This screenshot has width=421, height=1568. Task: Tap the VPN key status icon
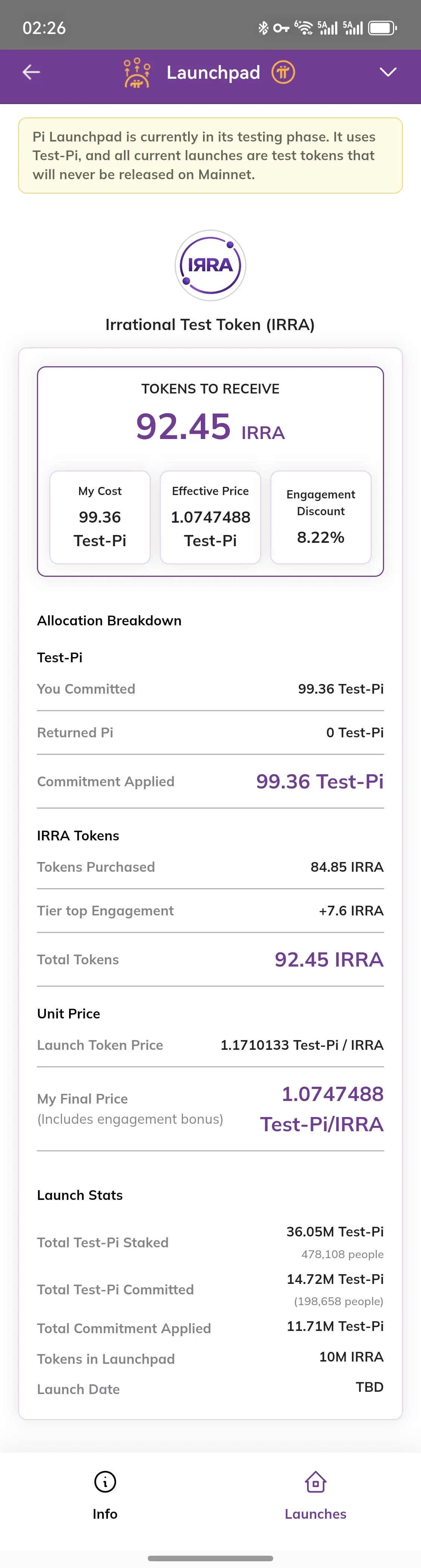coord(280,28)
